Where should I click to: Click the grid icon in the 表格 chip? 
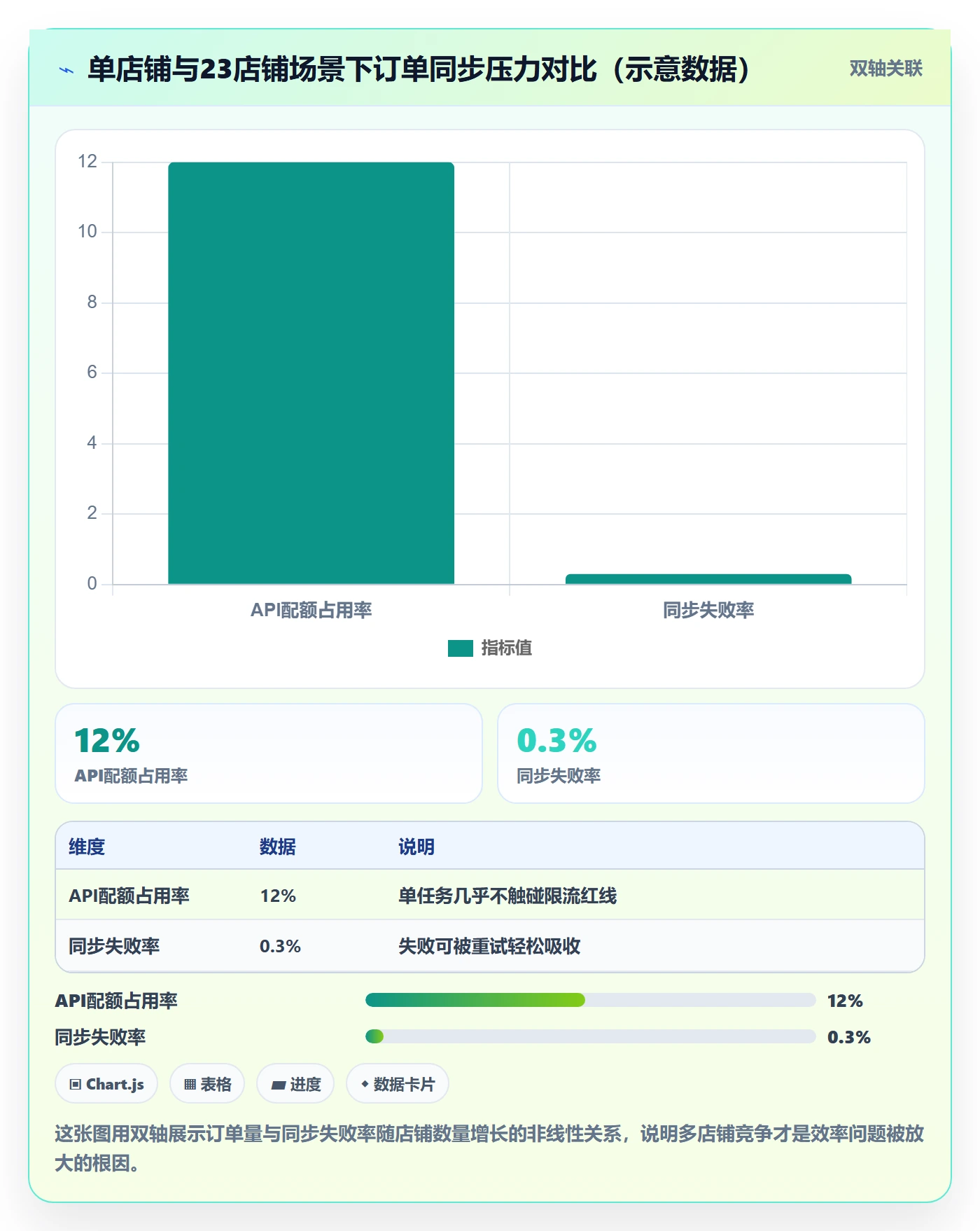[190, 1085]
